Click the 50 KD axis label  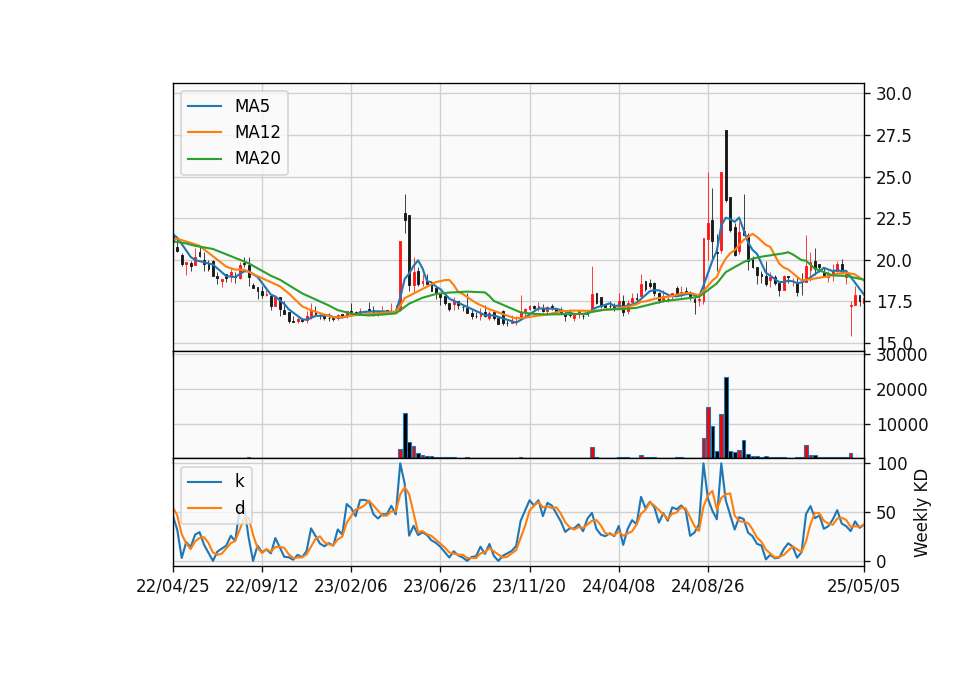887,513
